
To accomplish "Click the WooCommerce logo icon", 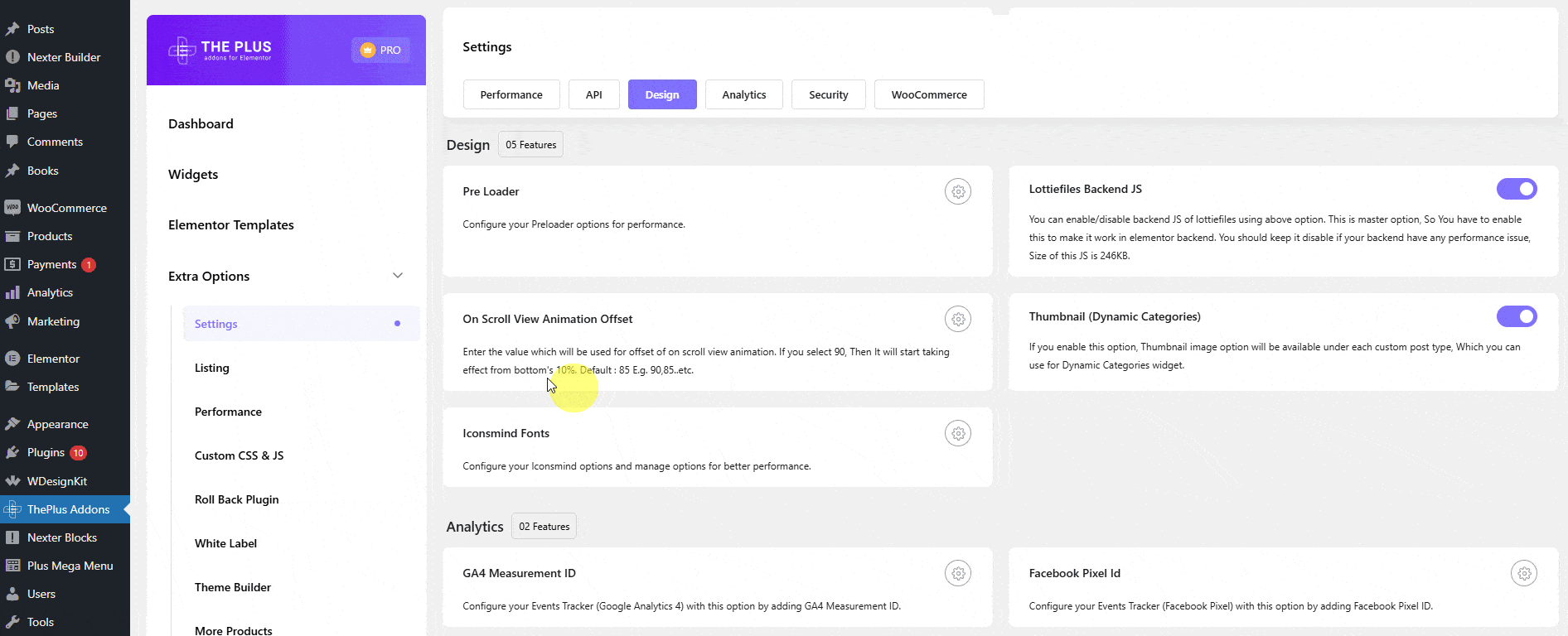I will [x=12, y=208].
